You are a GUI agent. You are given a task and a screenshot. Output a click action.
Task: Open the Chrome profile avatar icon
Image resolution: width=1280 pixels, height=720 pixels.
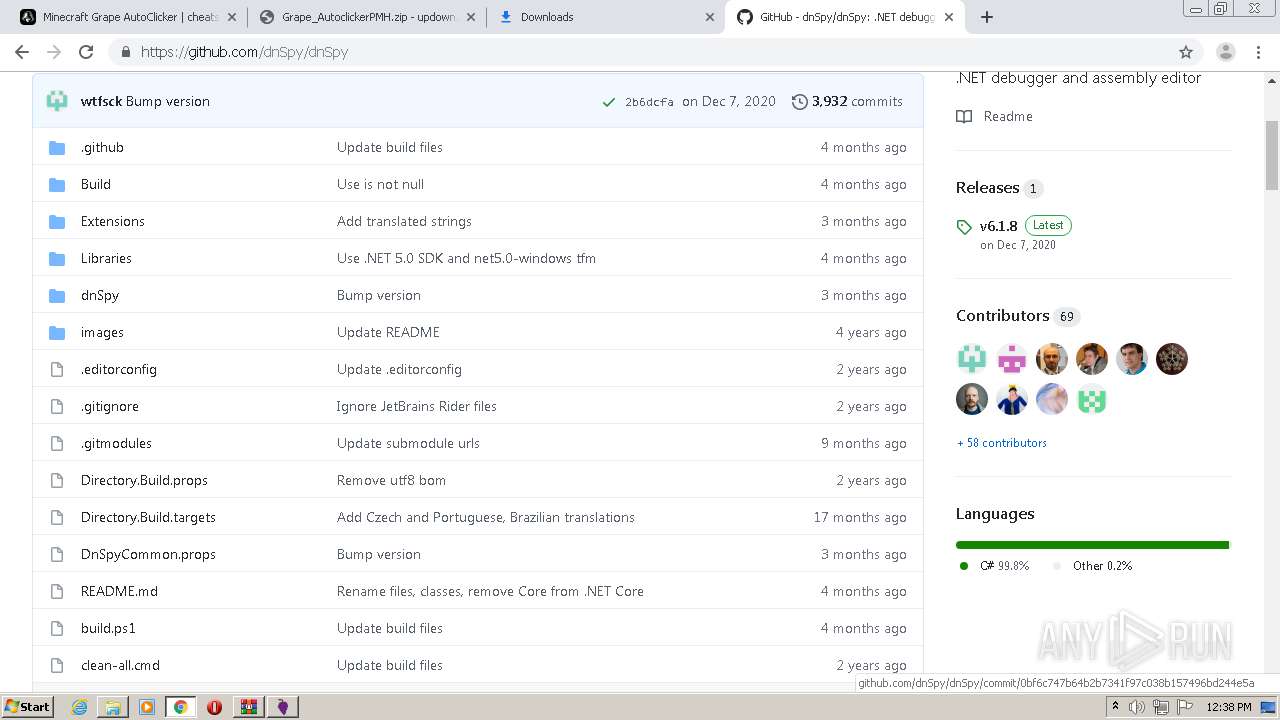(1225, 52)
